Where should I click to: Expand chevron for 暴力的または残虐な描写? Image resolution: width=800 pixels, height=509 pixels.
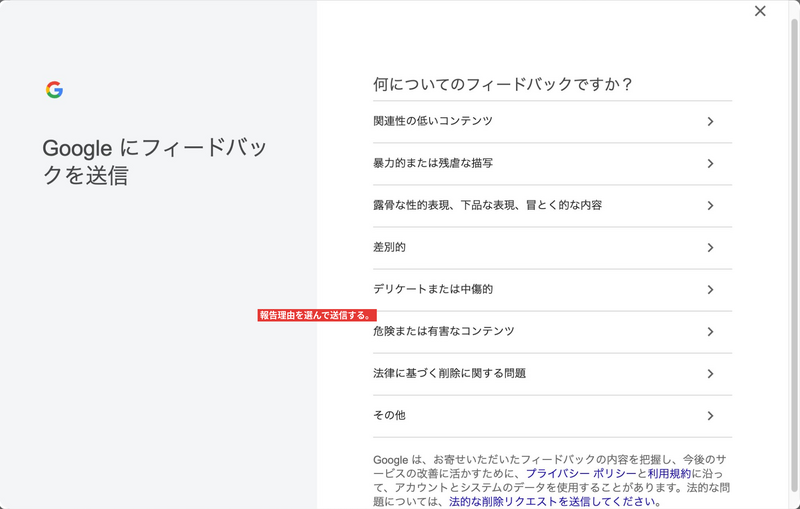tap(710, 164)
